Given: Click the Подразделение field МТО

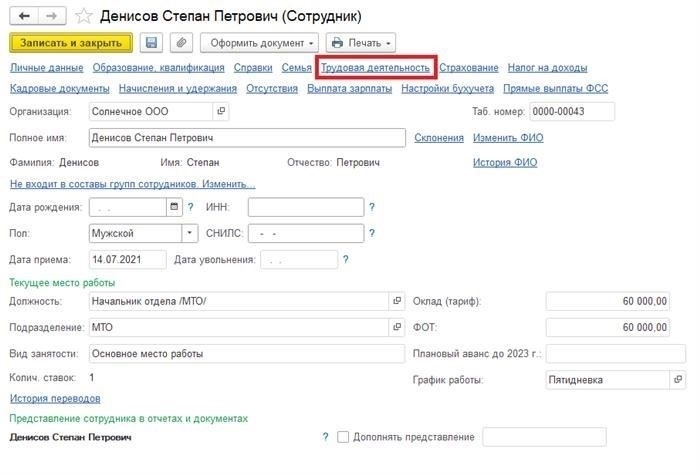Looking at the screenshot, I should (239, 327).
